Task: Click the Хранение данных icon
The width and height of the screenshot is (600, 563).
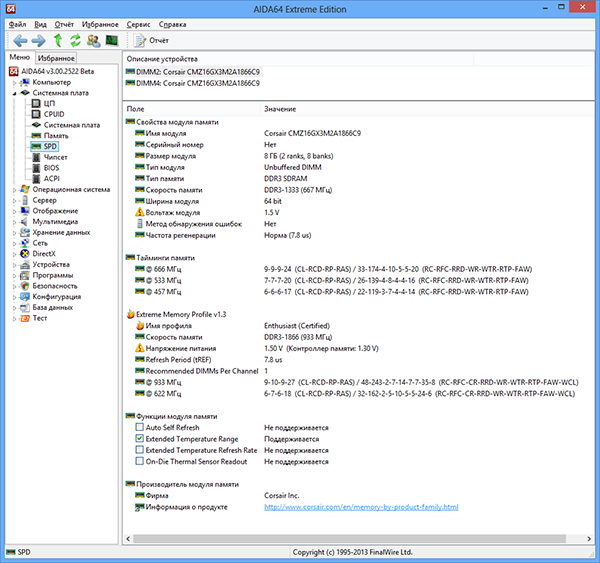Action: click(25, 232)
